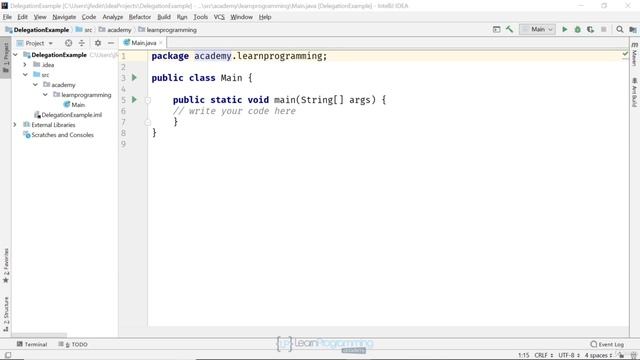The width and height of the screenshot is (640, 360).
Task: Start debugging with the bug icon
Action: tap(578, 29)
